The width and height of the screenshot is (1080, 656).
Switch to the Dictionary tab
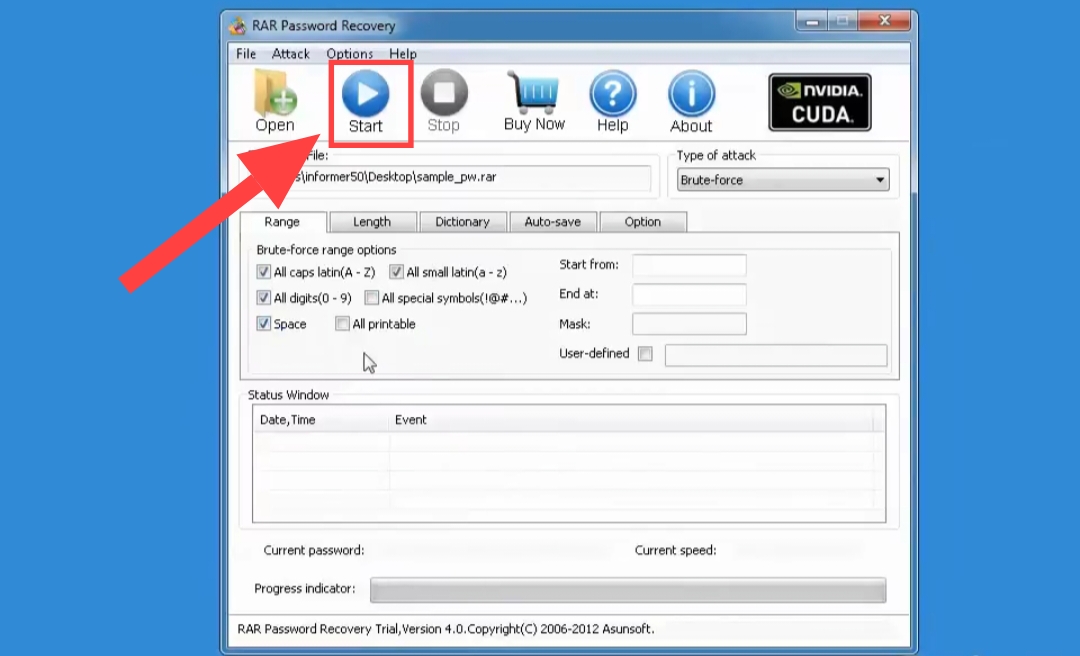click(x=462, y=222)
